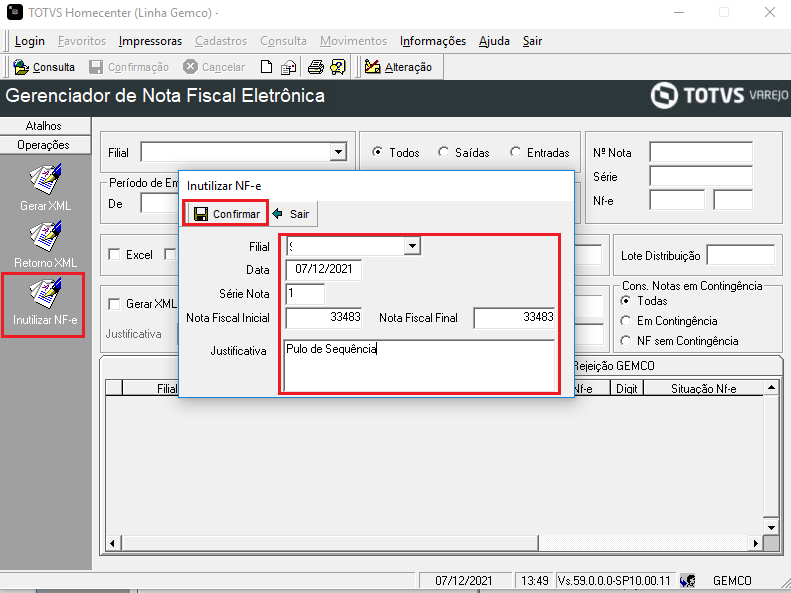Screen dimensions: 791x593
Task: Click the Confirmação toolbar save icon
Action: coord(96,67)
